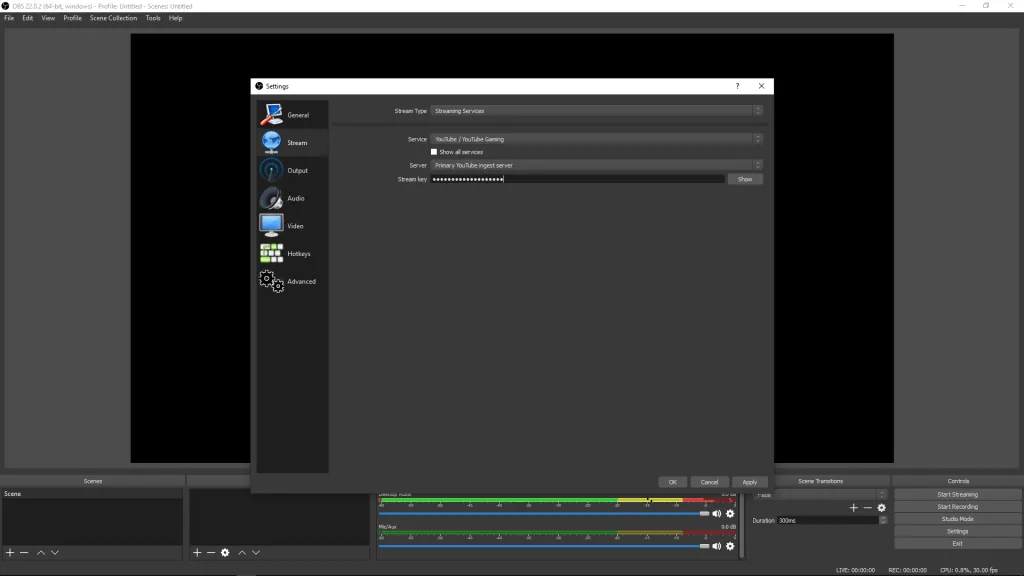Select the Hotkeys settings icon
This screenshot has width=1024, height=576.
click(271, 251)
